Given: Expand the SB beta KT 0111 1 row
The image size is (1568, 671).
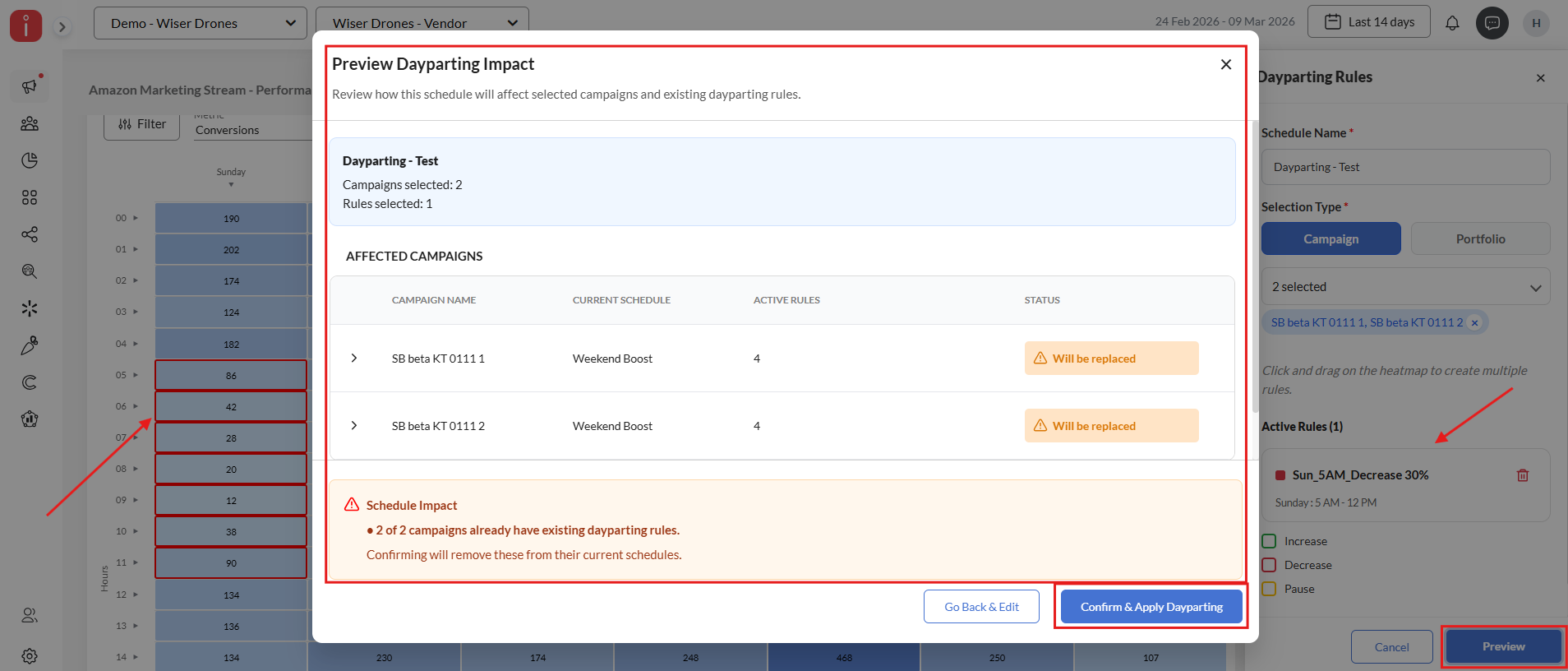Looking at the screenshot, I should pyautogui.click(x=354, y=359).
